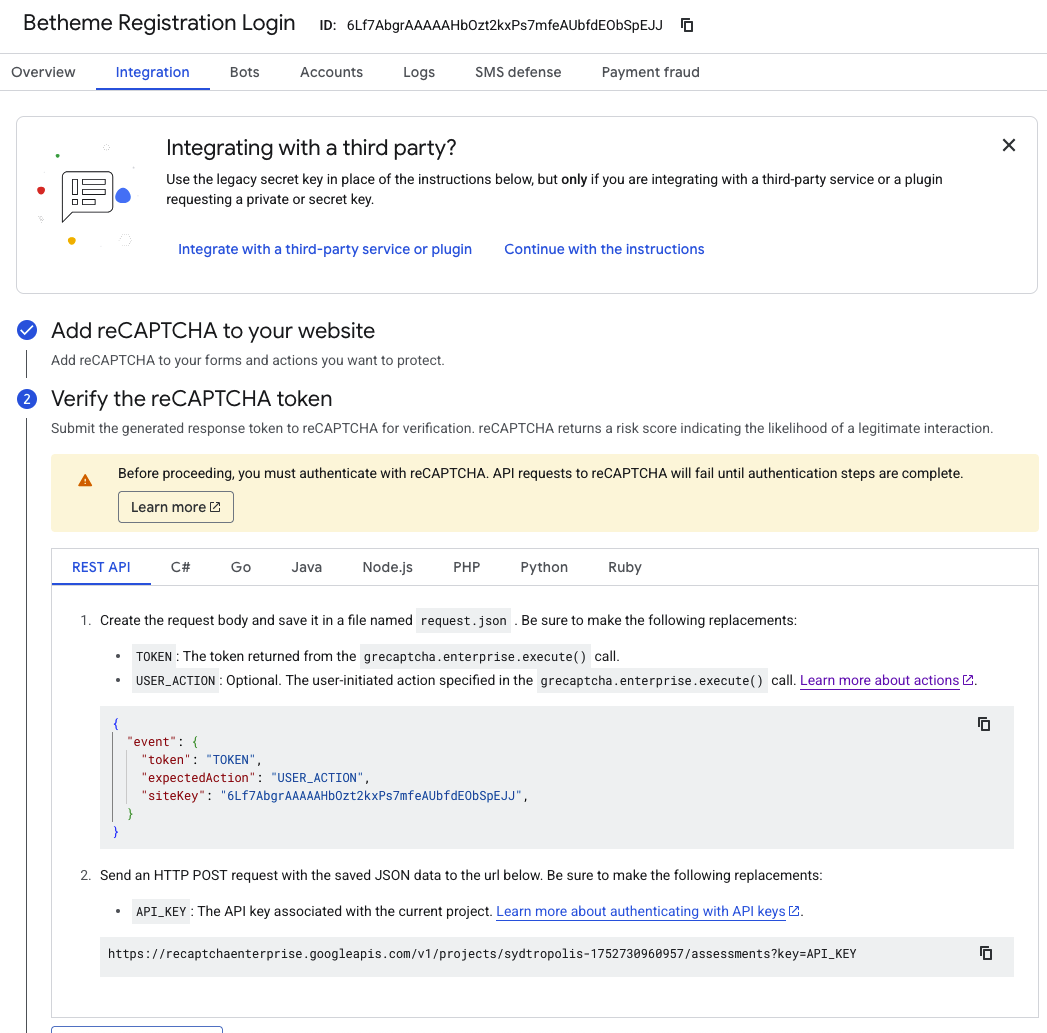Copy the assessments API URL
This screenshot has width=1047, height=1033.
click(x=986, y=953)
